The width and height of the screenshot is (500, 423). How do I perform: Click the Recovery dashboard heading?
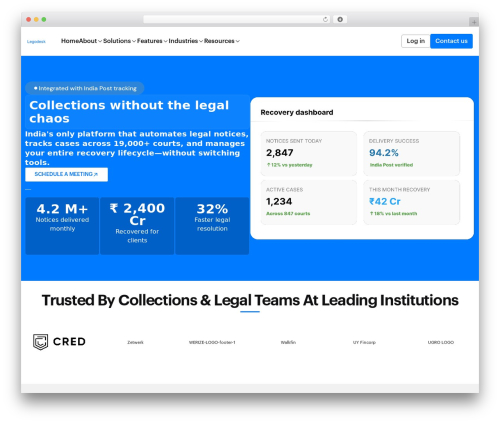[297, 112]
